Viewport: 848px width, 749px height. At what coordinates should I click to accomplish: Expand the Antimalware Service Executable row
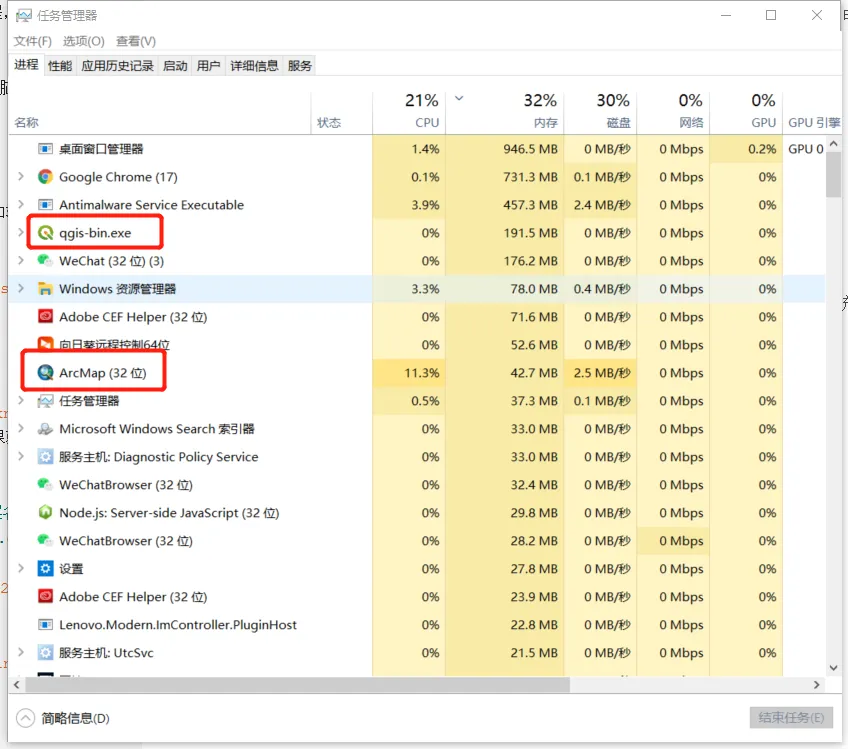[21, 204]
